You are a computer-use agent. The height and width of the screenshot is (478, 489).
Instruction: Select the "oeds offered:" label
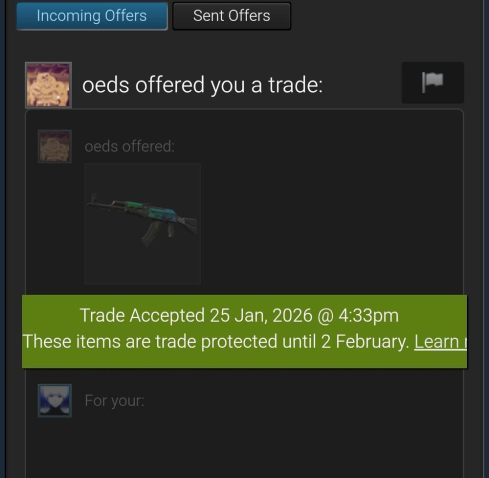[x=130, y=147]
